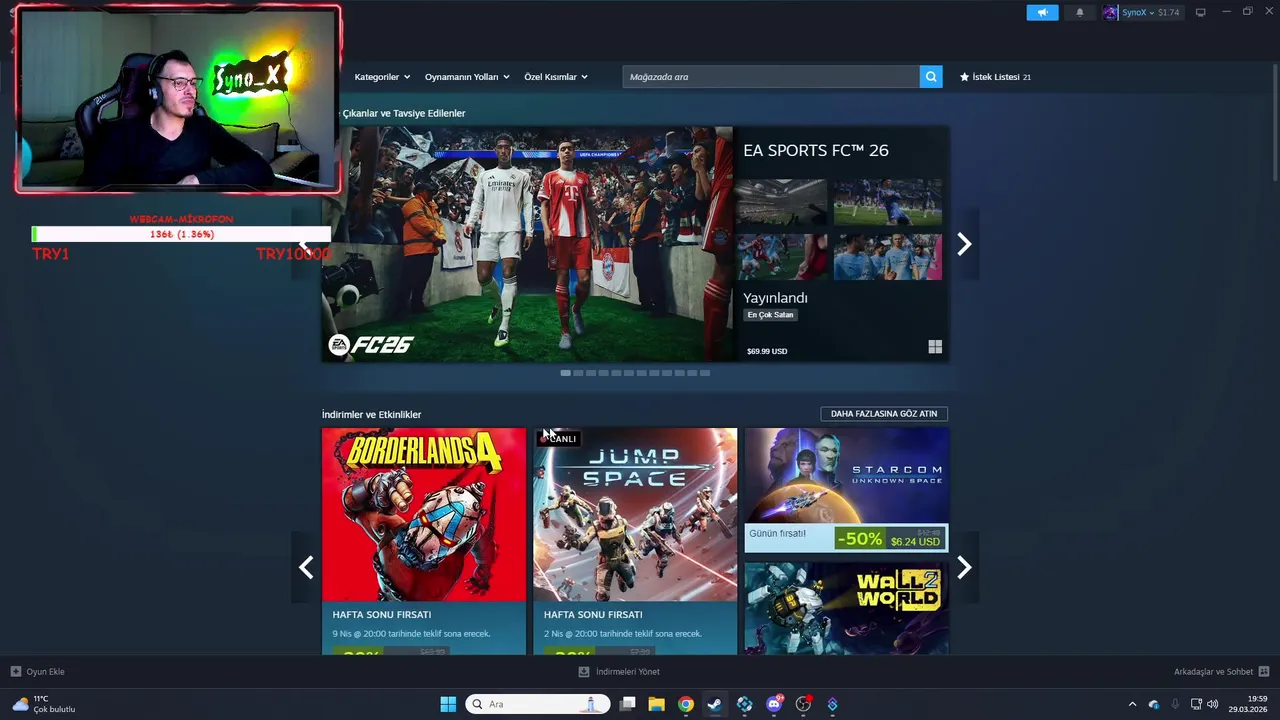Expand the SynoX account dropdown
This screenshot has height=720, width=1280.
(1150, 13)
